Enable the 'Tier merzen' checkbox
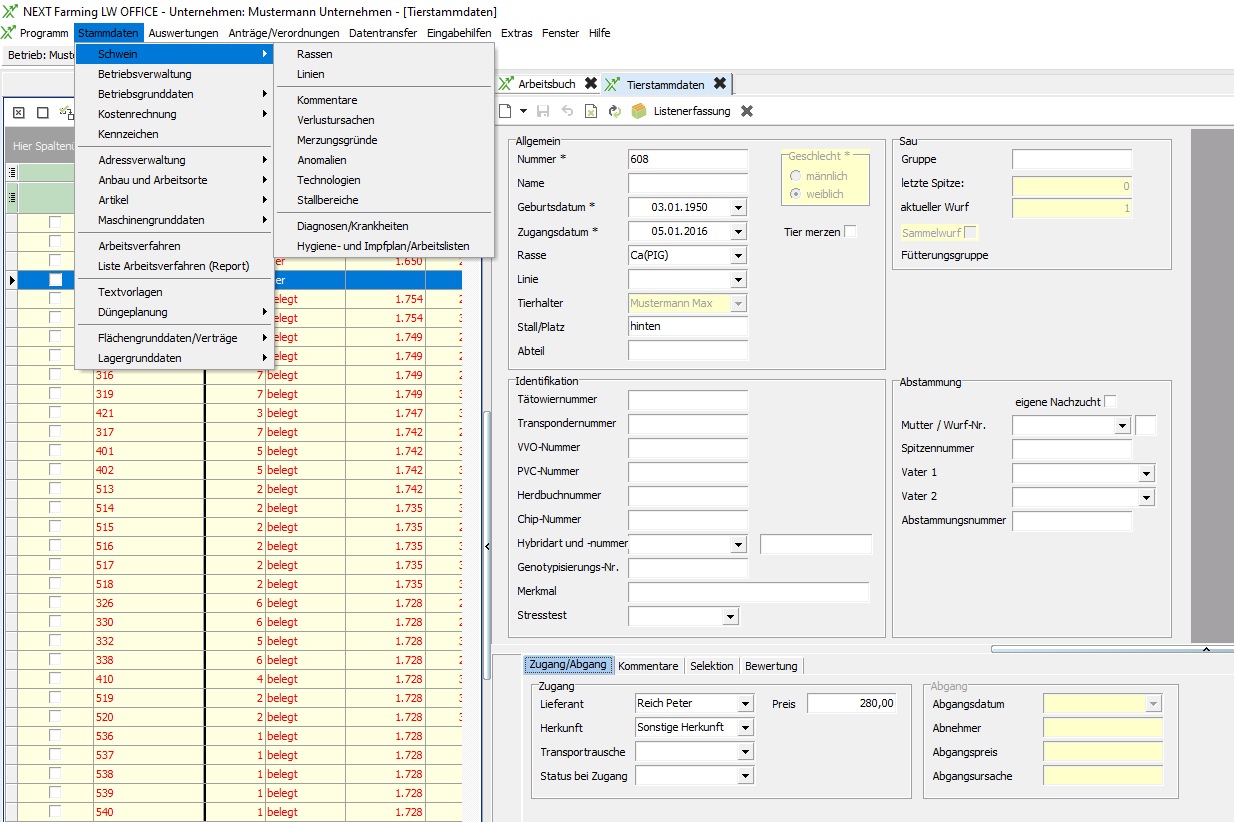1234x822 pixels. click(850, 231)
